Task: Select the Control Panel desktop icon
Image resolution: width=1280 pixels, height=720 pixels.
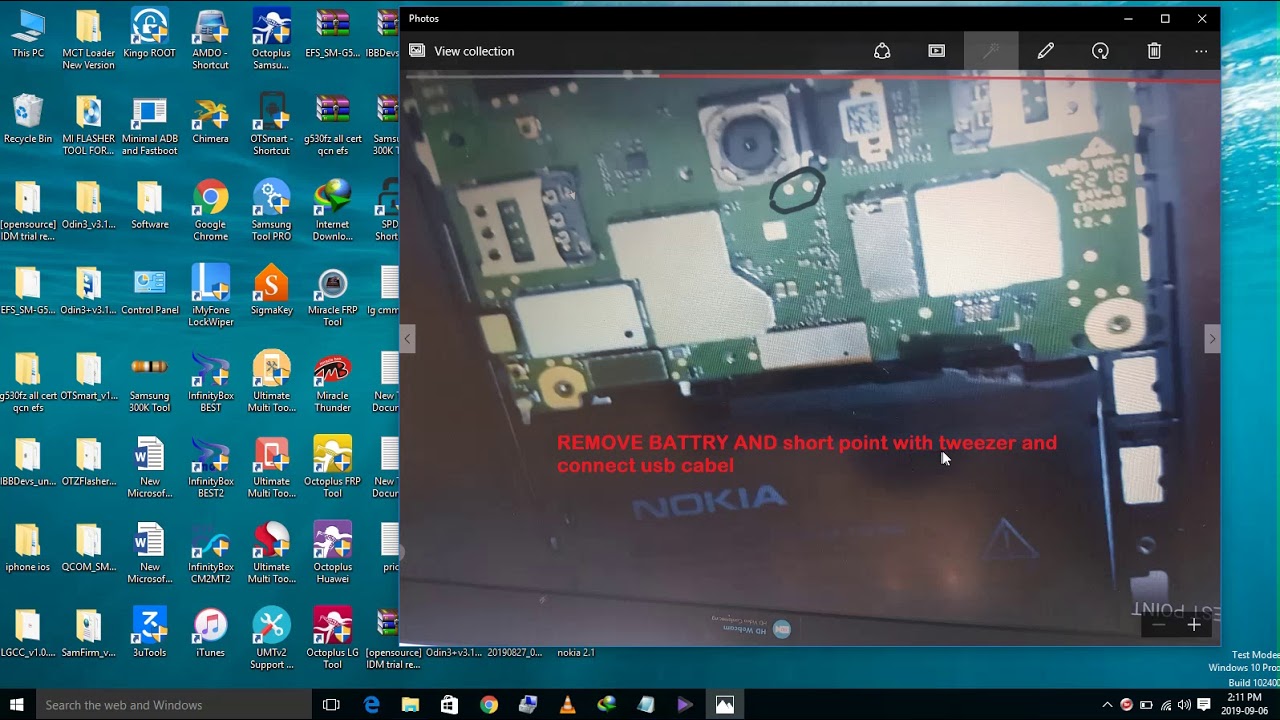Action: (149, 290)
